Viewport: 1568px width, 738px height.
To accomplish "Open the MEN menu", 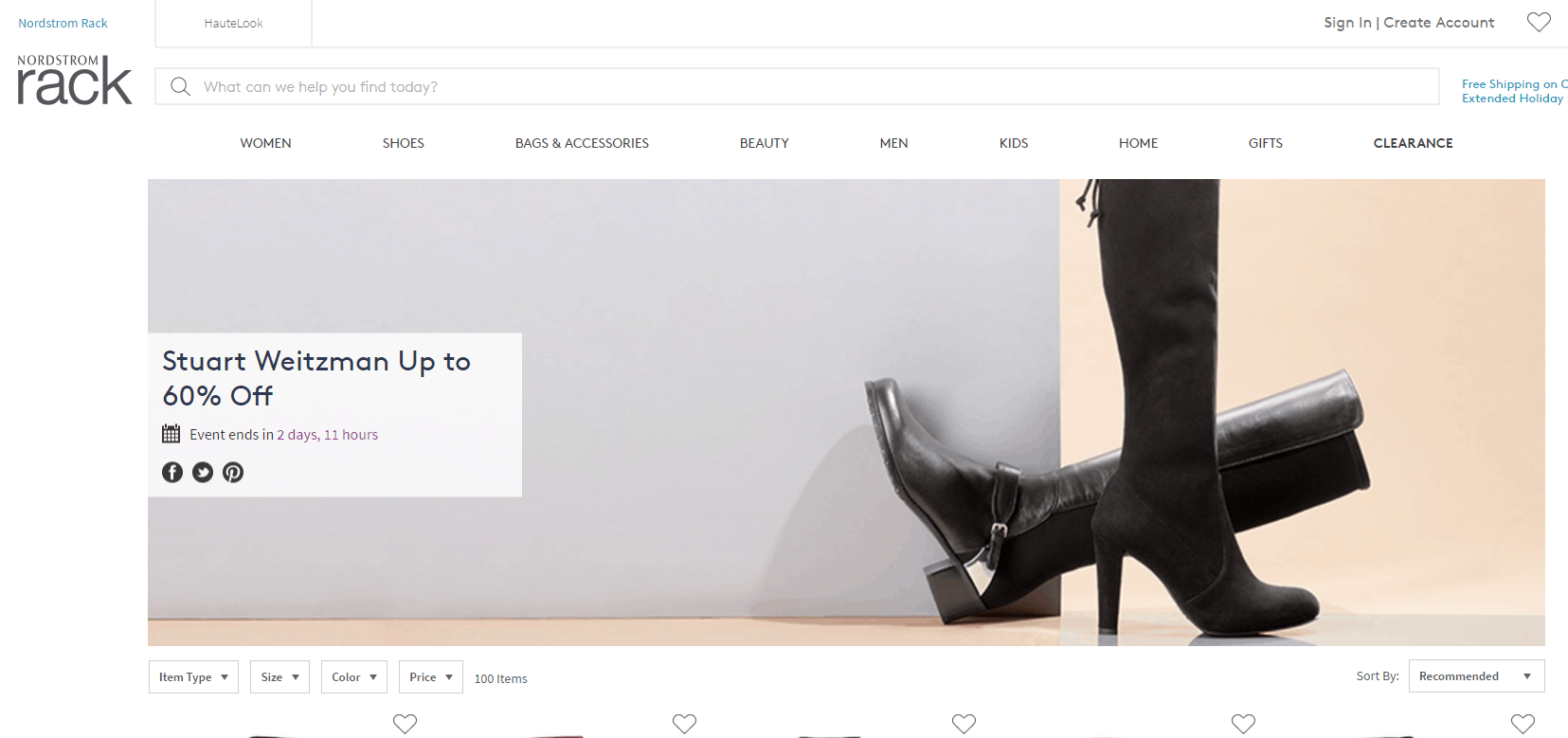I will click(x=893, y=143).
